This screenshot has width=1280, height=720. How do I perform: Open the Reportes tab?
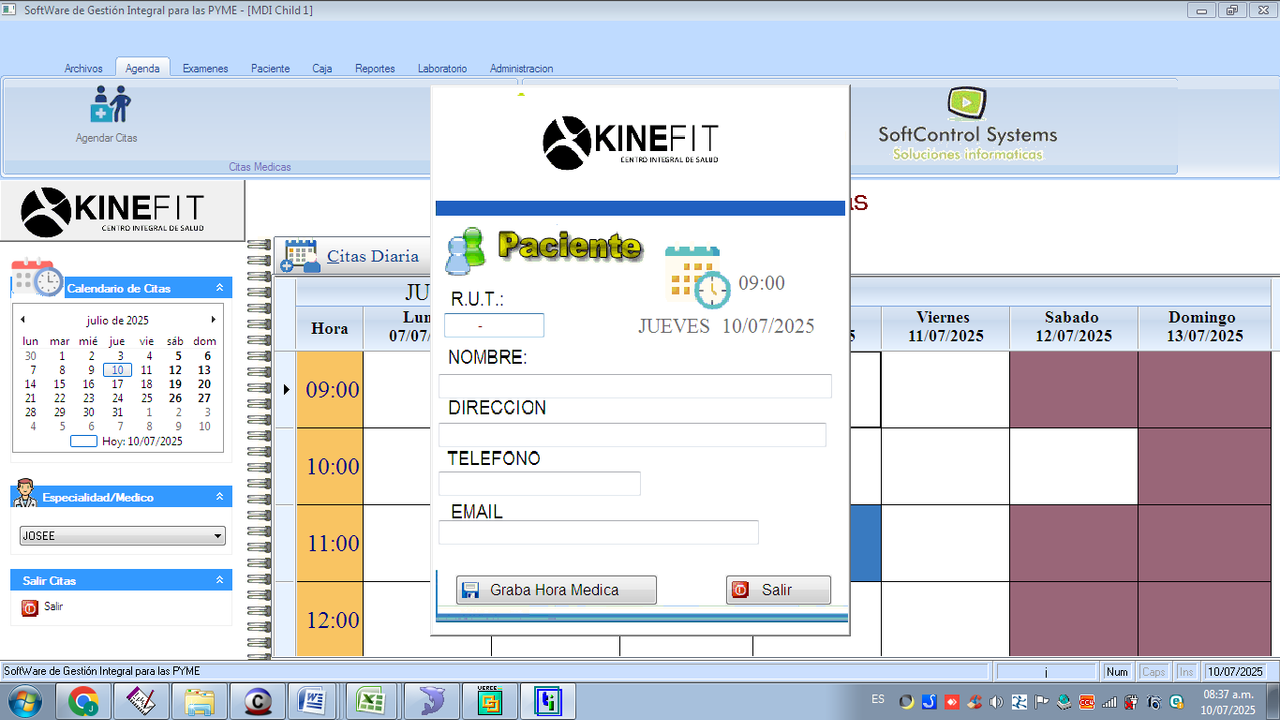coord(375,68)
